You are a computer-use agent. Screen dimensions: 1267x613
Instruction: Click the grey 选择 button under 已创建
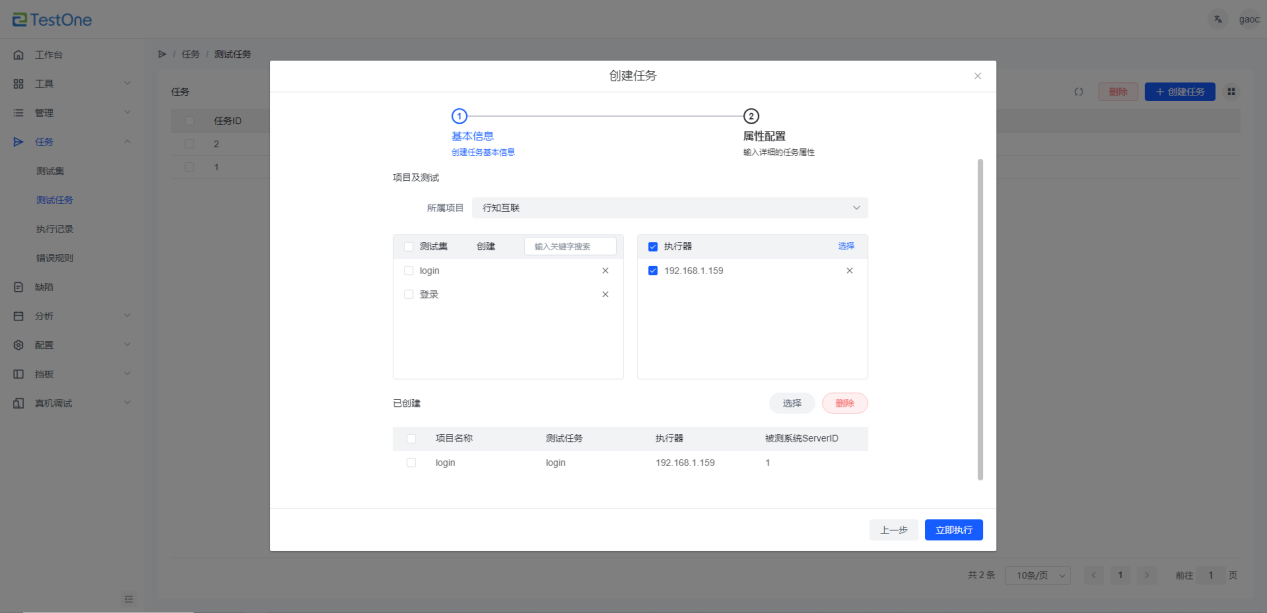792,403
